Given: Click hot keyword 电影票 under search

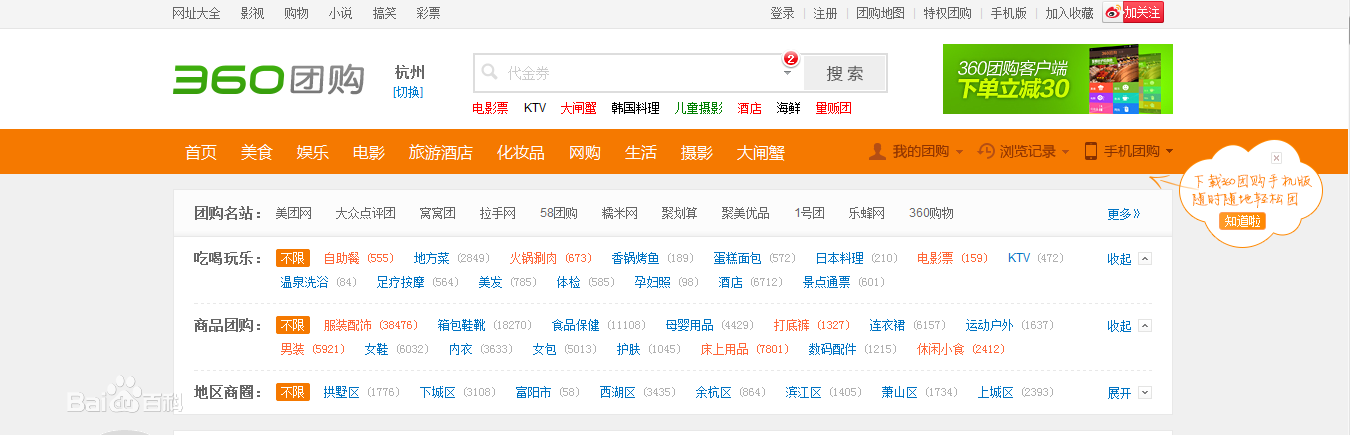Looking at the screenshot, I should click(490, 108).
